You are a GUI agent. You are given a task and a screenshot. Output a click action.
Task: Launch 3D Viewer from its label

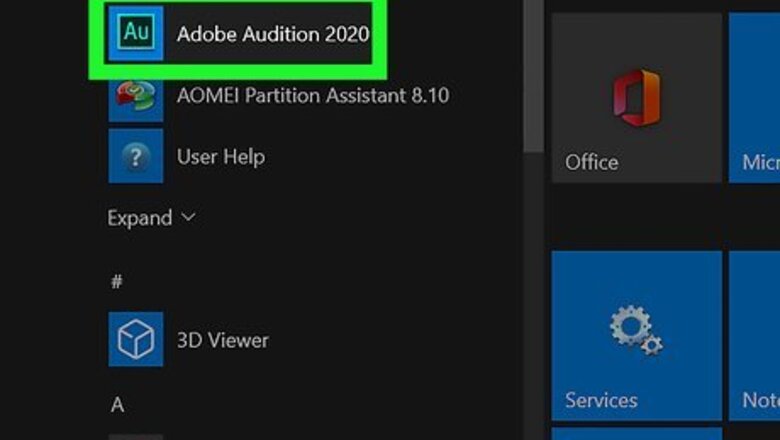[x=223, y=340]
